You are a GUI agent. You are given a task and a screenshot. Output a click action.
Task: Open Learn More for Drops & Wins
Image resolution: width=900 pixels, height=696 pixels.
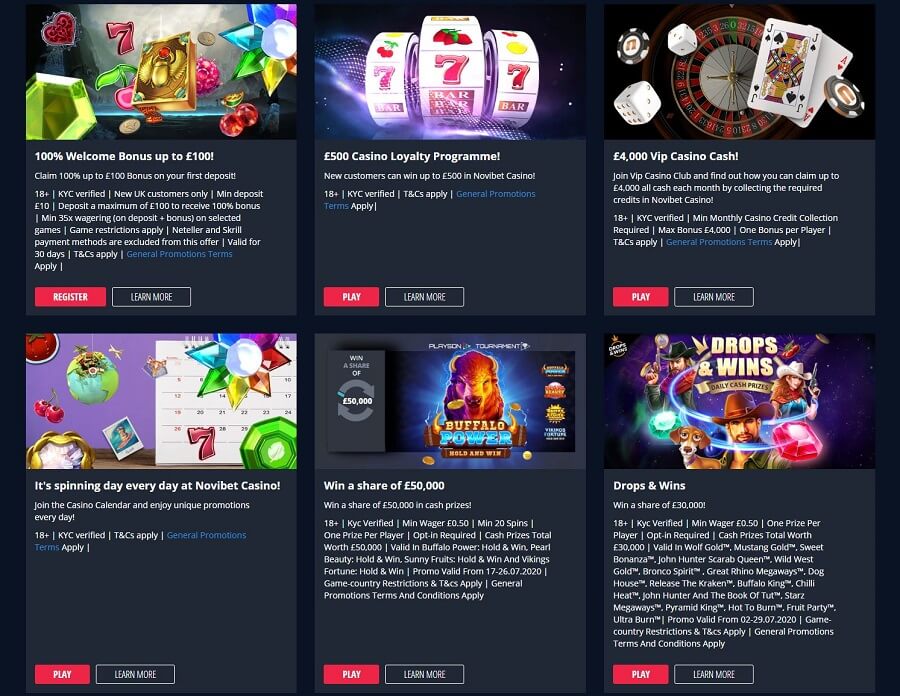tap(713, 674)
